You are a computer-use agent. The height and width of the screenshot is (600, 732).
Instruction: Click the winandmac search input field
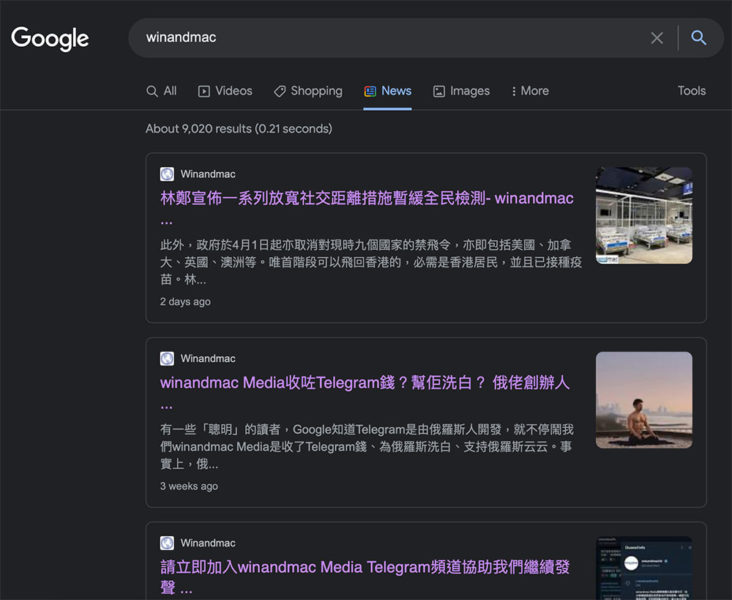[x=390, y=38]
